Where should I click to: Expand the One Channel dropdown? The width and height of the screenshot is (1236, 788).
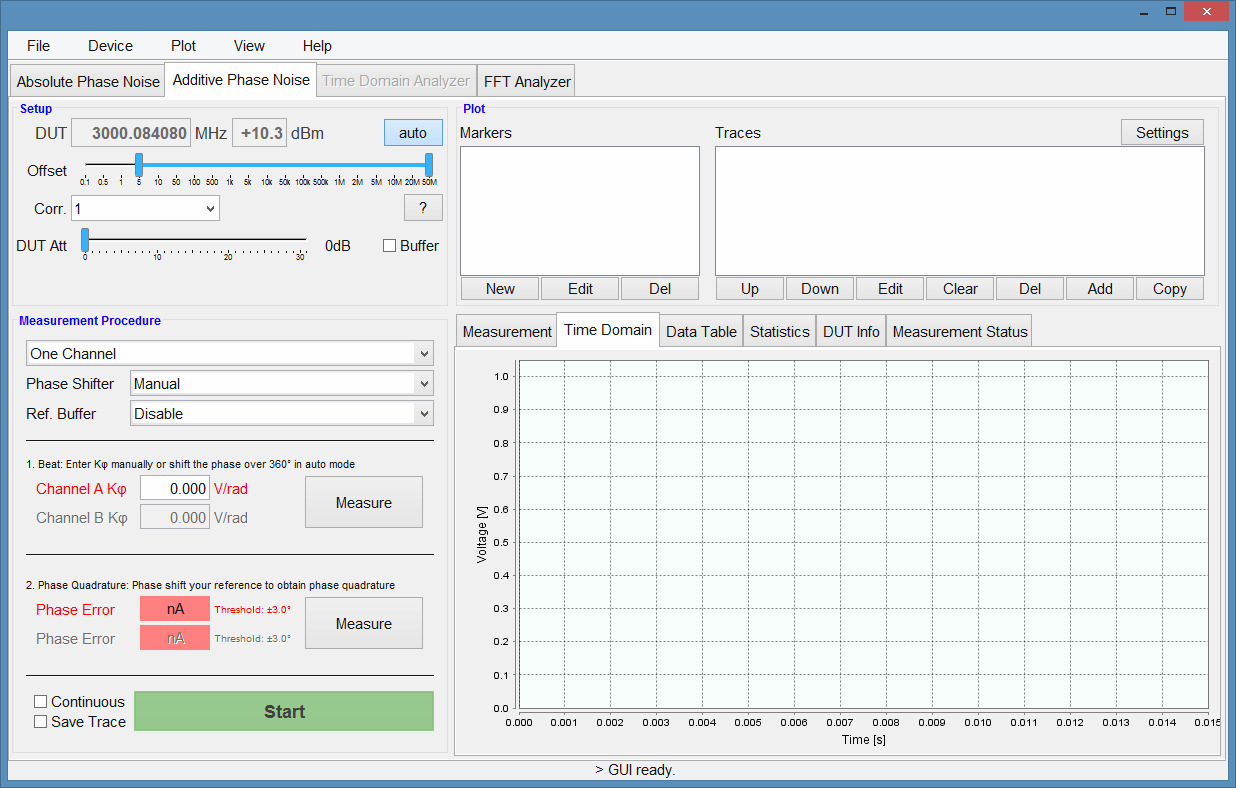(x=230, y=354)
